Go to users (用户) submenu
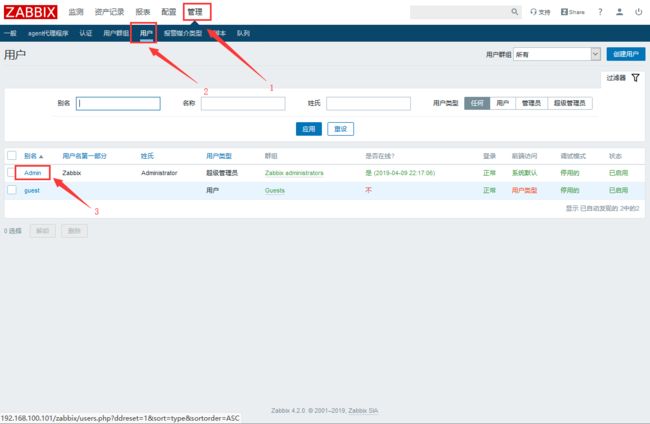 click(146, 33)
